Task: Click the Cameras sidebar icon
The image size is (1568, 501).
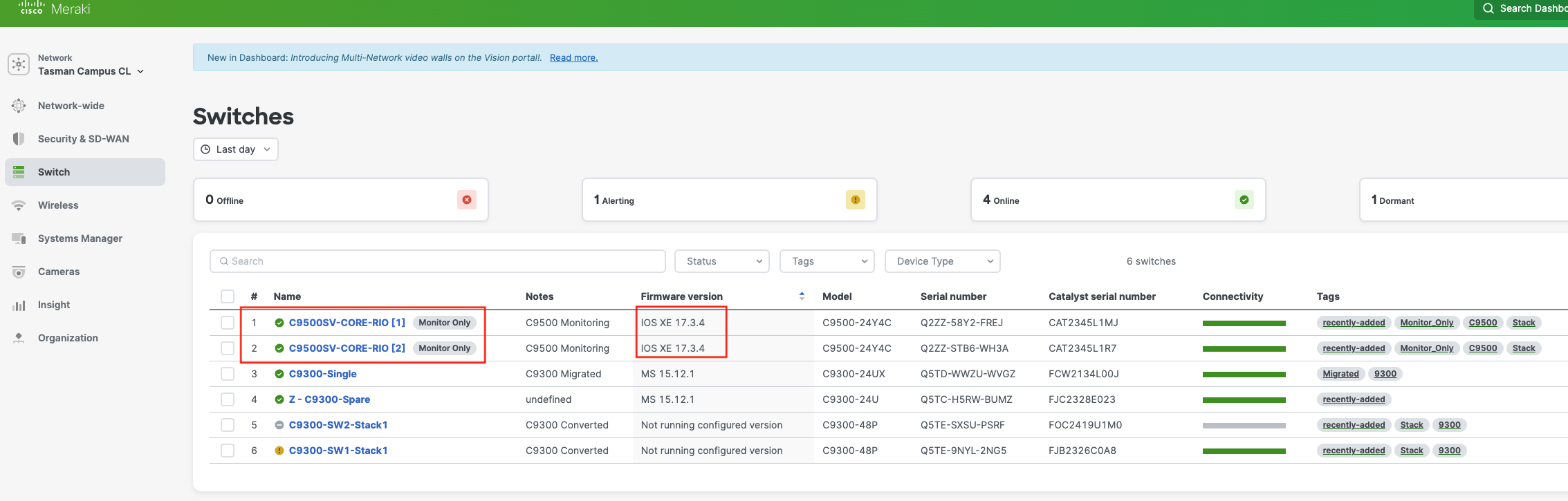Action: tap(19, 272)
